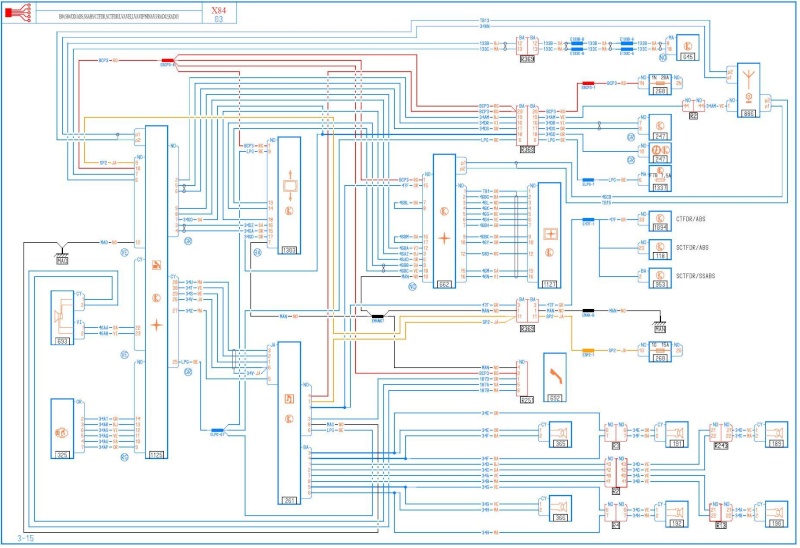This screenshot has width=800, height=548.
Task: Click the 3-15 page number
Action: [x=25, y=538]
